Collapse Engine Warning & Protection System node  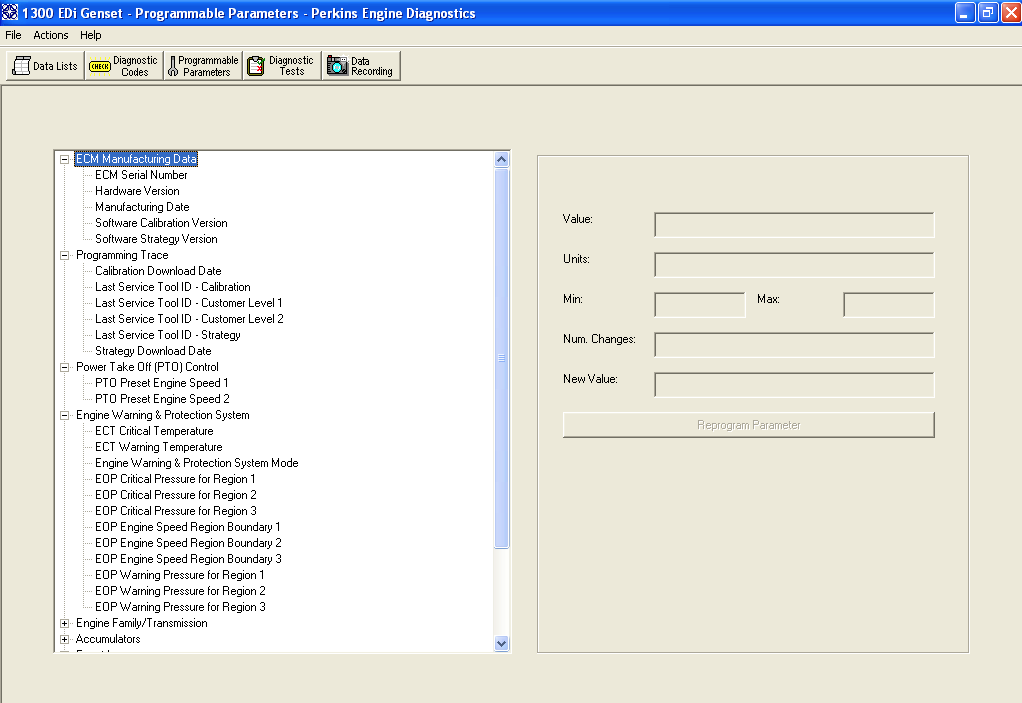pyautogui.click(x=65, y=416)
